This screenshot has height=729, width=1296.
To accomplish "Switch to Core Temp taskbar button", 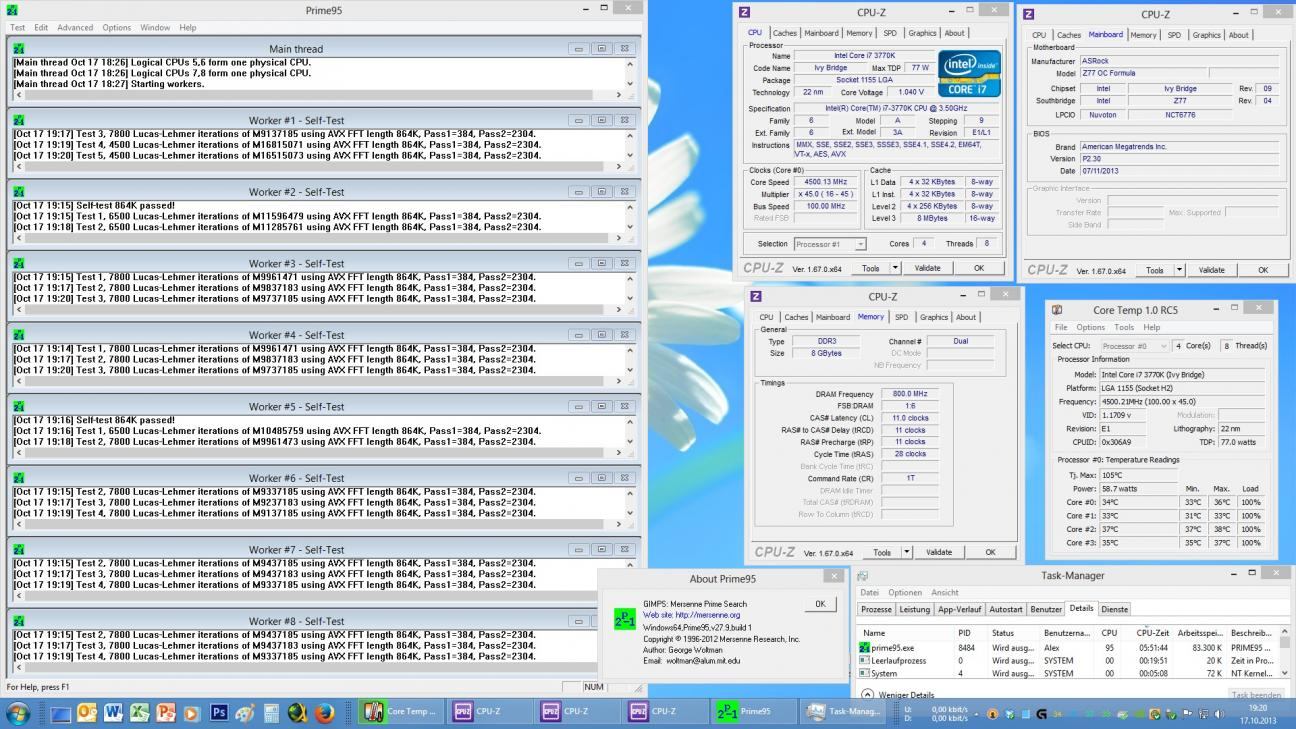I will point(400,712).
